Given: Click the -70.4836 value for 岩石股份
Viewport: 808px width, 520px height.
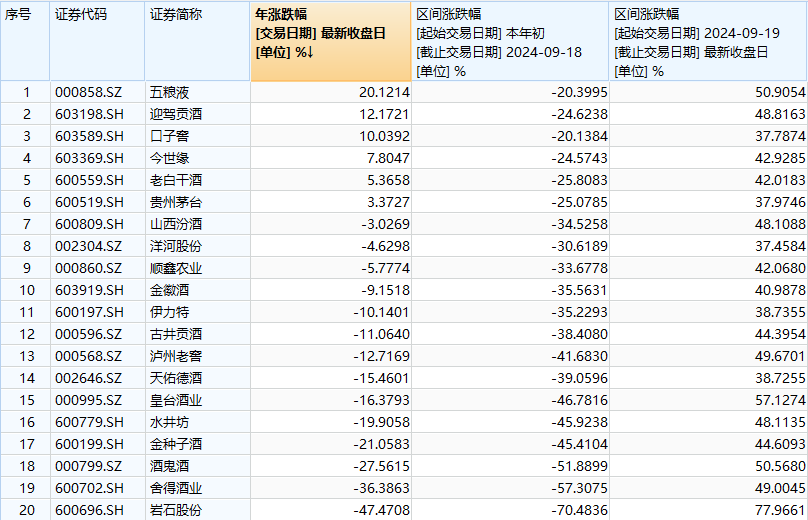Looking at the screenshot, I should tap(580, 510).
